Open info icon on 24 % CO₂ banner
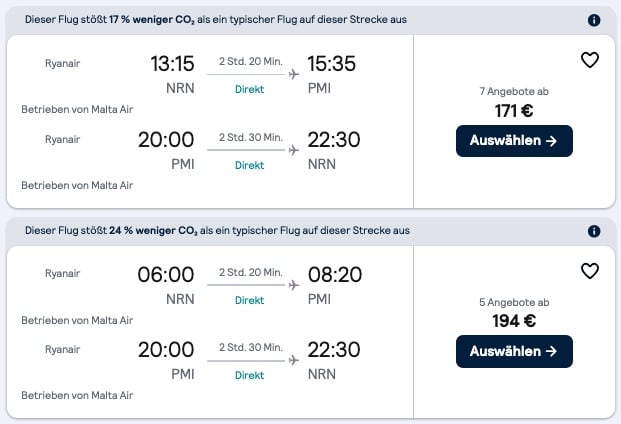This screenshot has width=621, height=424. coord(594,231)
